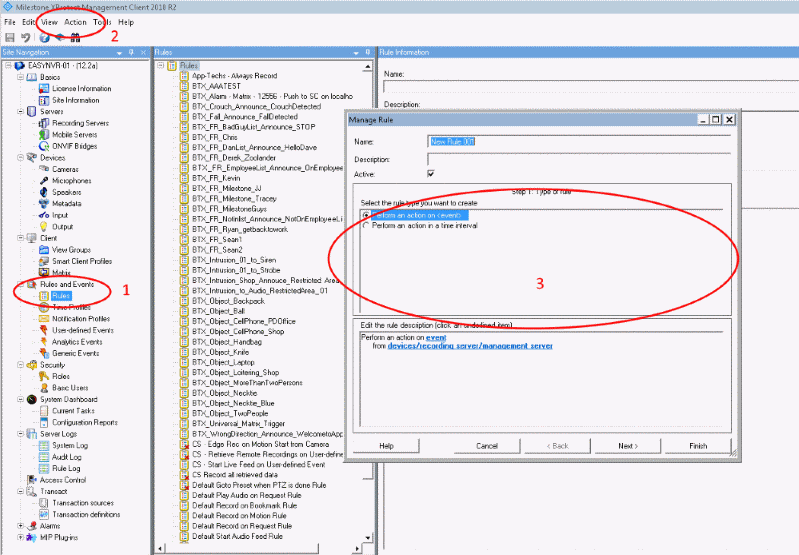This screenshot has width=799, height=555.
Task: Select 'Perform an action on <event>' radio
Action: coord(365,216)
